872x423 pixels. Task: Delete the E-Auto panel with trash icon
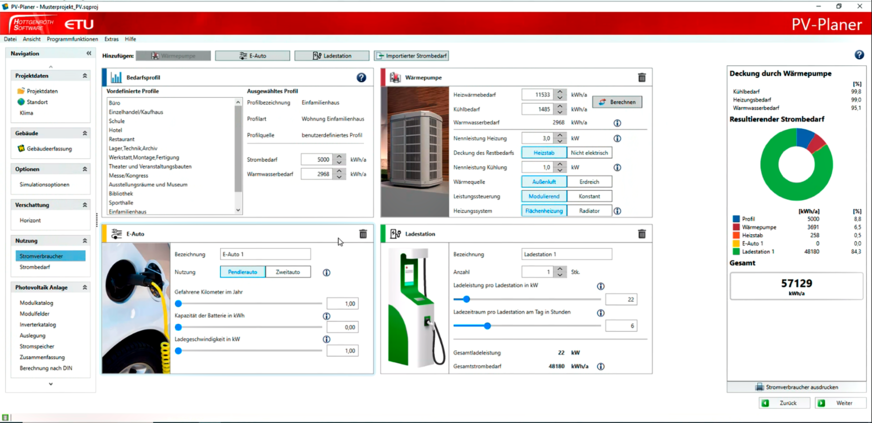point(363,234)
